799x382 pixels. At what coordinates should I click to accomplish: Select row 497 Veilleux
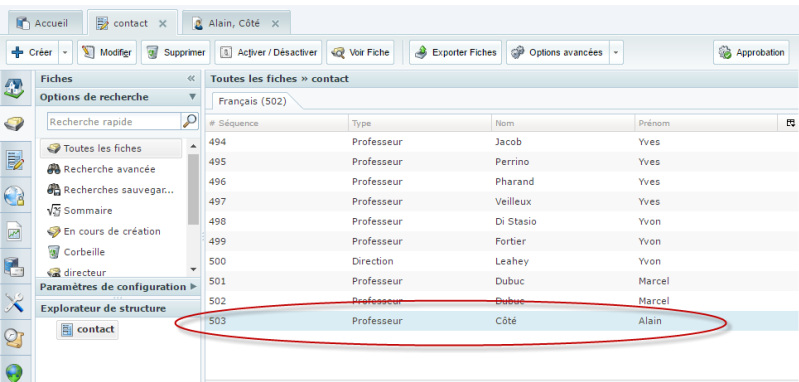click(x=502, y=201)
